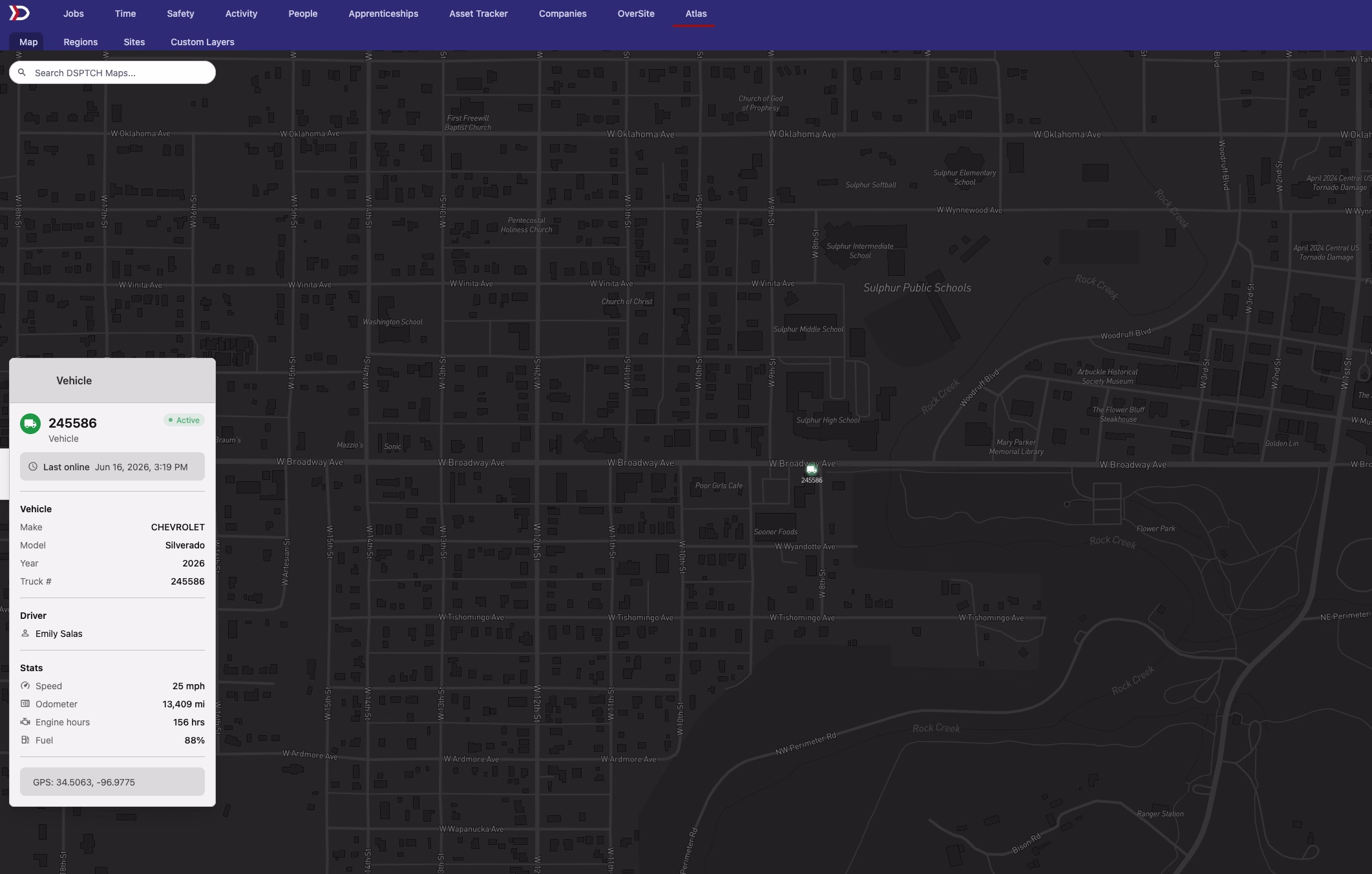Click driver name Emily Salas

click(59, 634)
